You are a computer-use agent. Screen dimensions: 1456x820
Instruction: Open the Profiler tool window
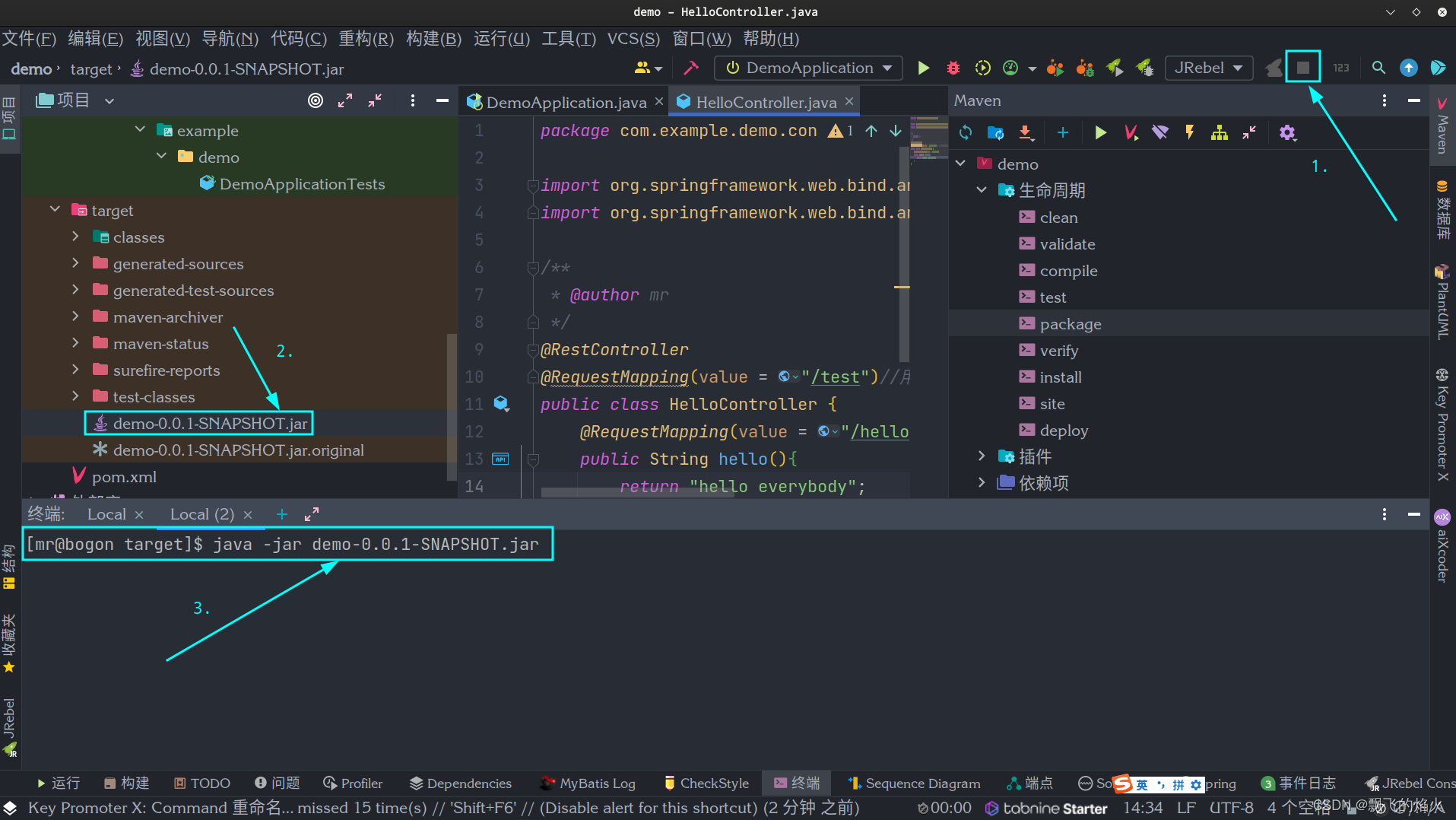click(x=352, y=783)
